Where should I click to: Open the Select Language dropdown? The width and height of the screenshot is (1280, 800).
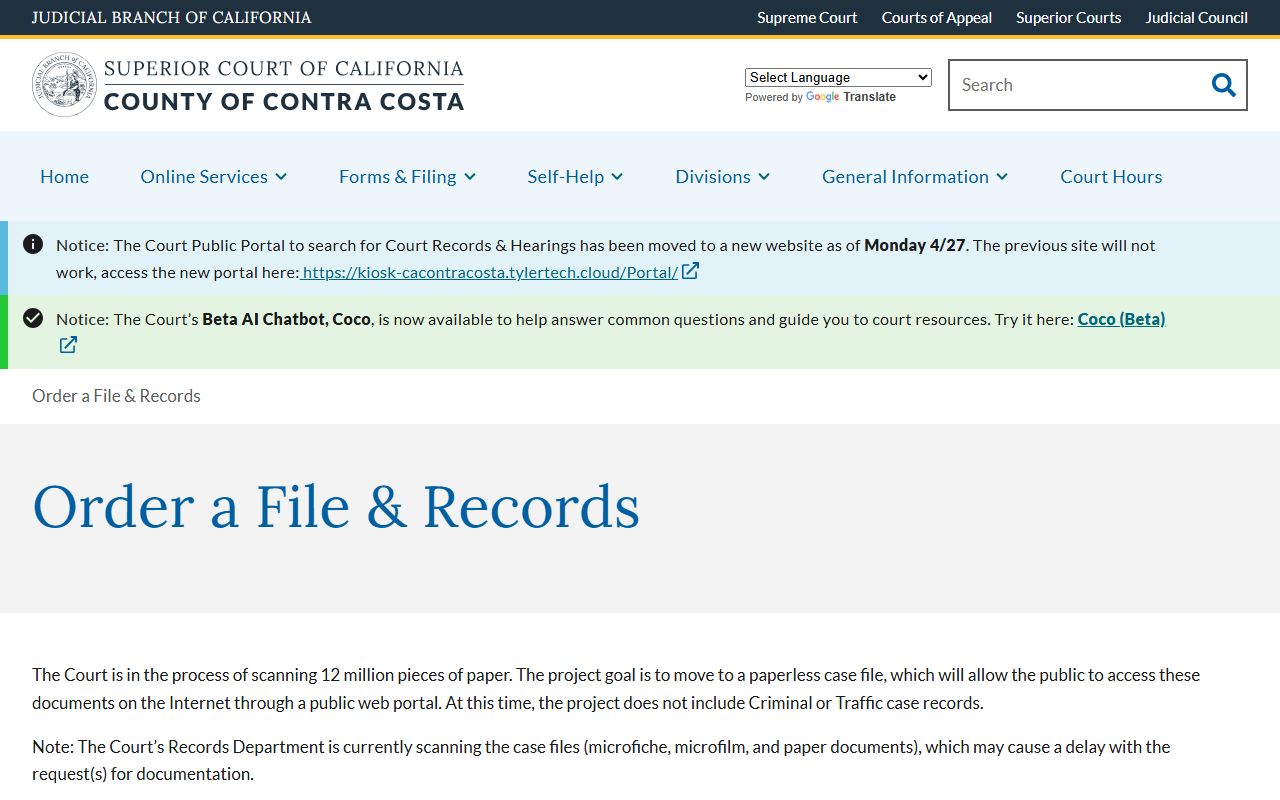click(838, 77)
